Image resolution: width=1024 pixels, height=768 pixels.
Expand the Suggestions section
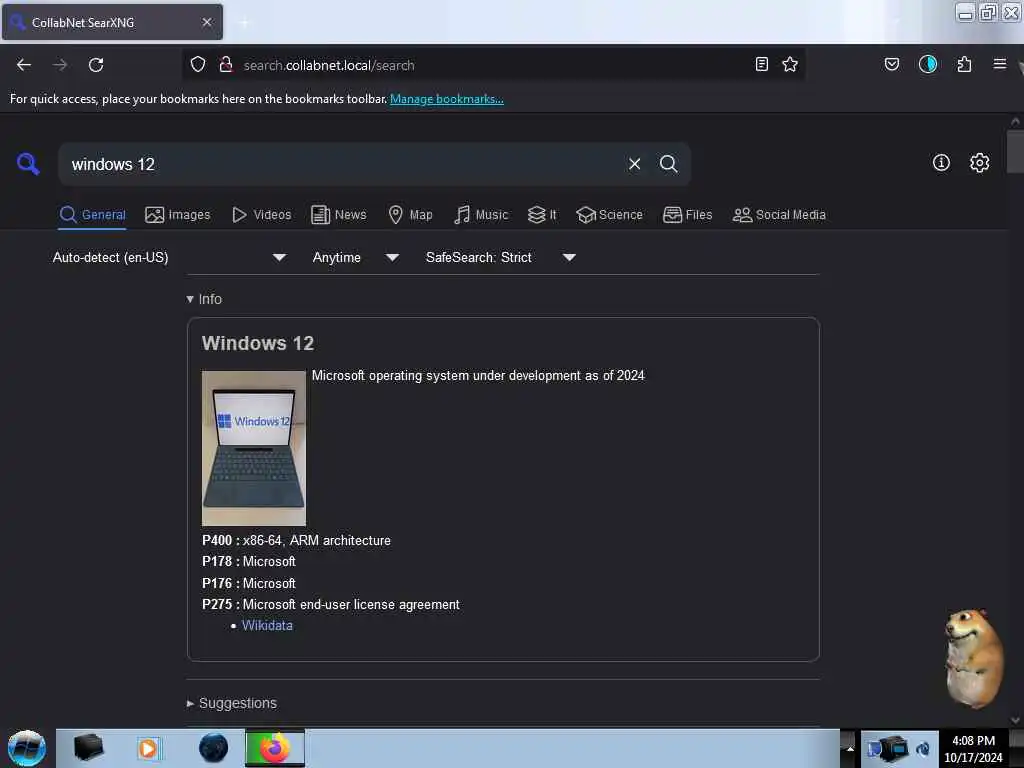point(231,703)
